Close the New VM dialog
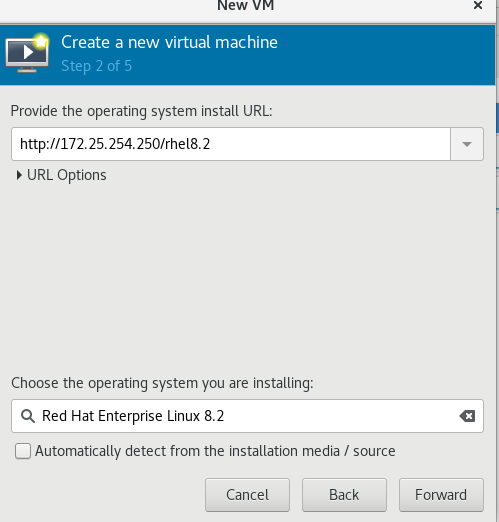499x522 pixels. click(x=478, y=5)
